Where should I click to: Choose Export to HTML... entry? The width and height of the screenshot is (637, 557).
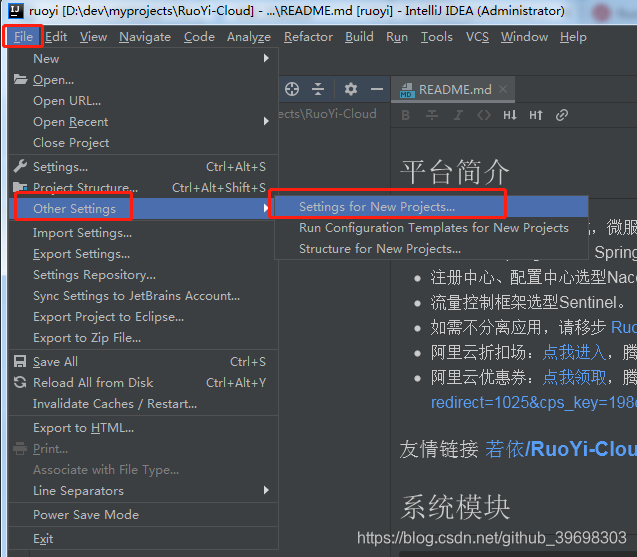[143, 427]
